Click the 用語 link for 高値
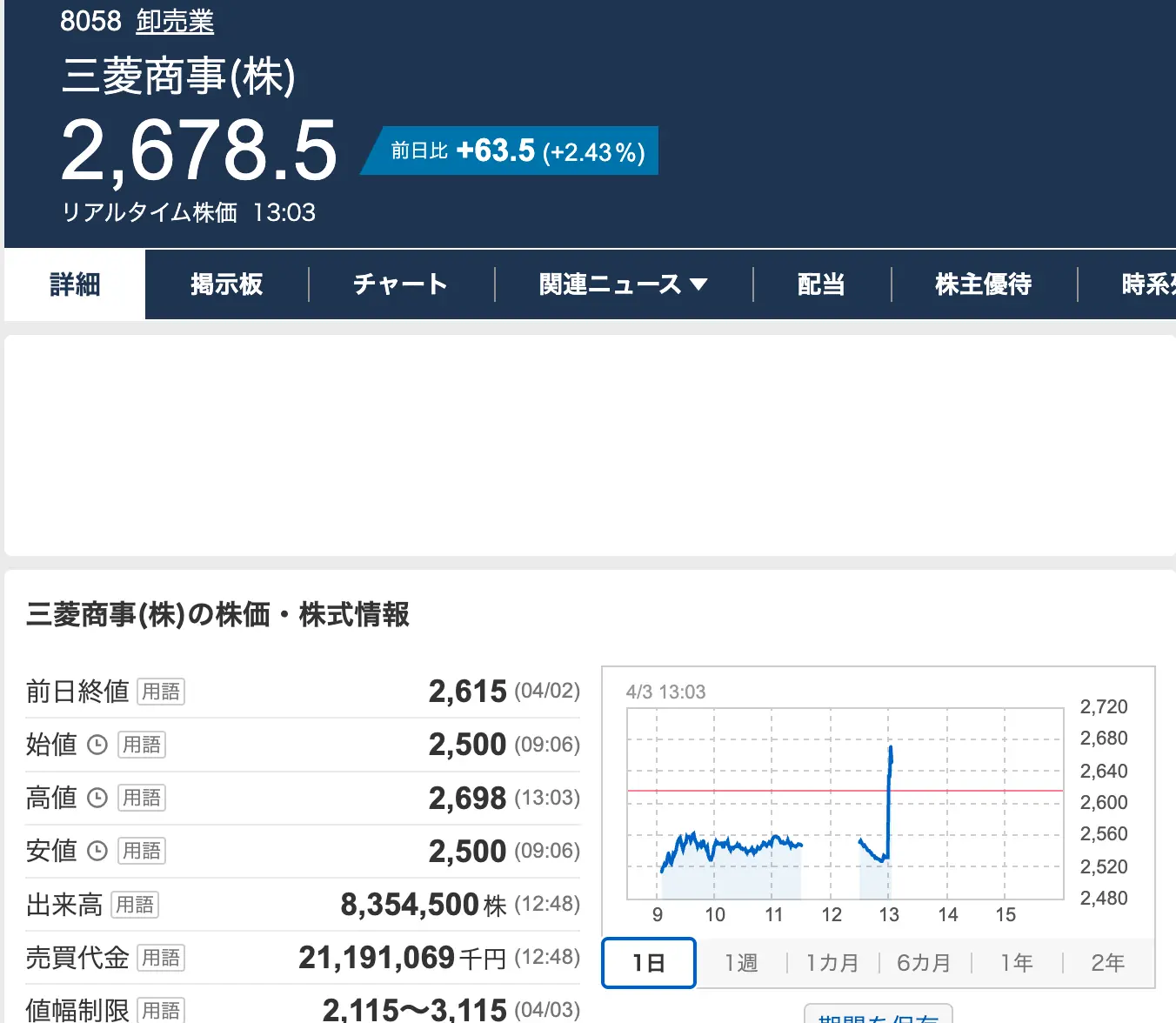Viewport: 1176px width, 1023px height. (x=142, y=798)
